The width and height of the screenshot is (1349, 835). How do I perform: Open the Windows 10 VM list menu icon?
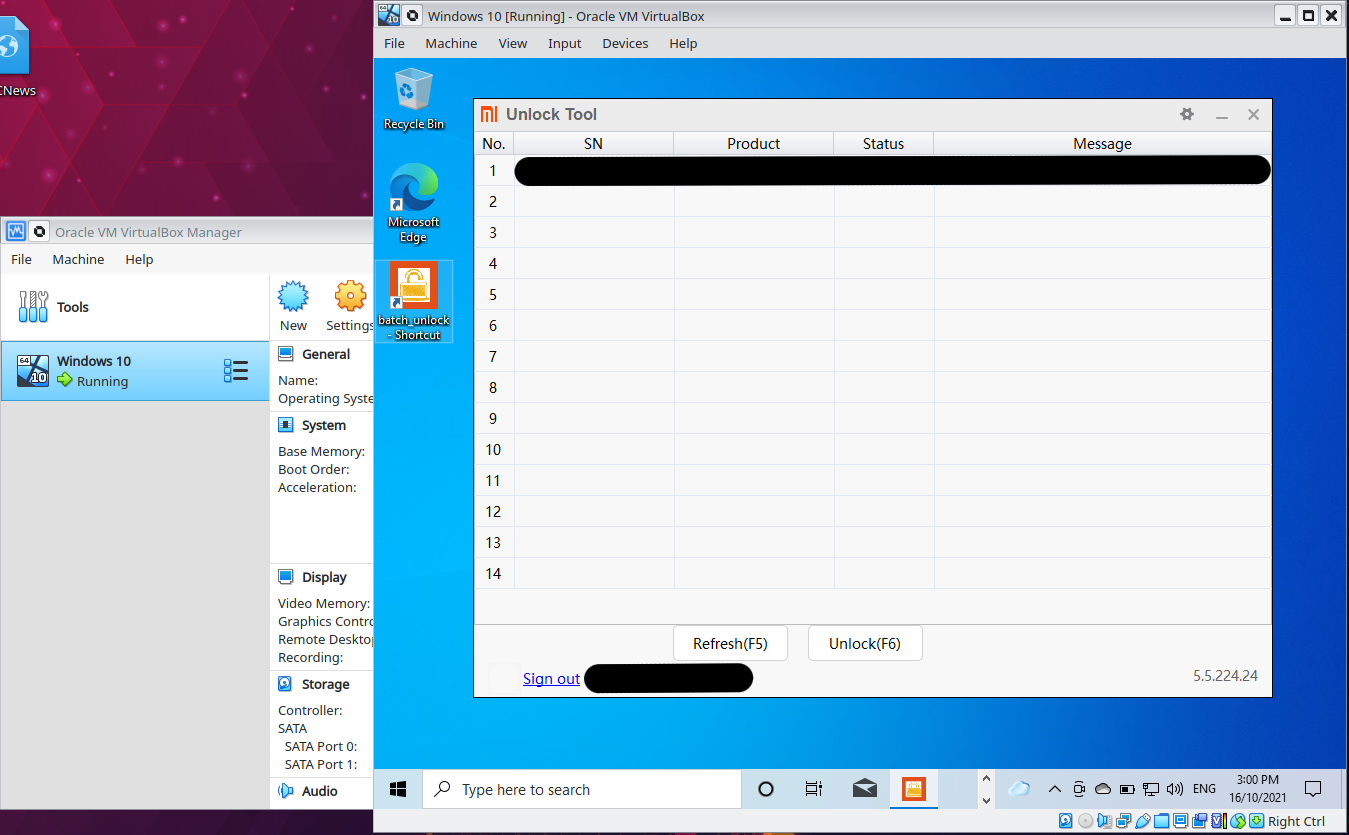236,371
